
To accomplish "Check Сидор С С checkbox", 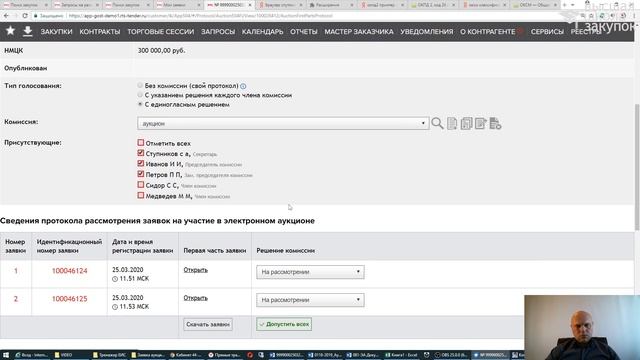I will pos(141,185).
